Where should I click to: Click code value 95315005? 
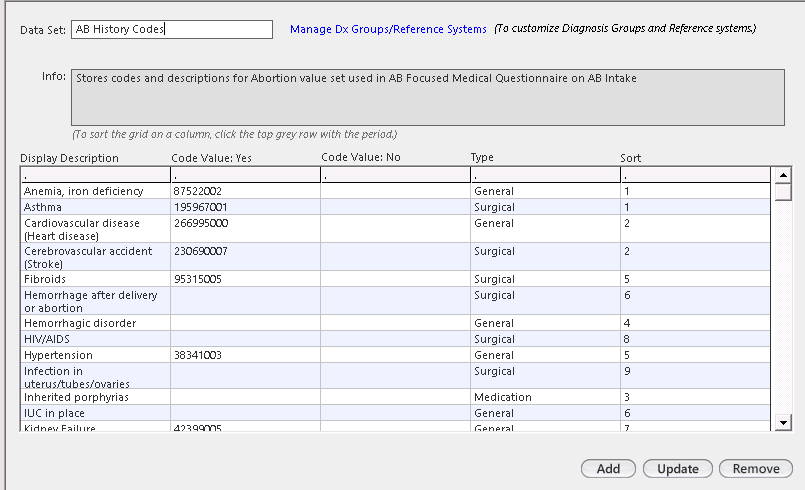245,279
